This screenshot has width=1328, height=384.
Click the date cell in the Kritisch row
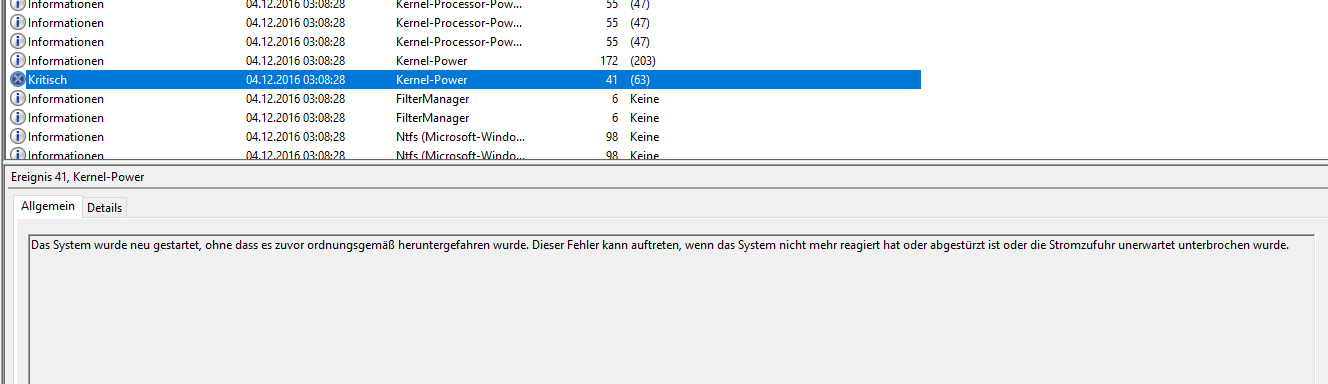tap(296, 80)
